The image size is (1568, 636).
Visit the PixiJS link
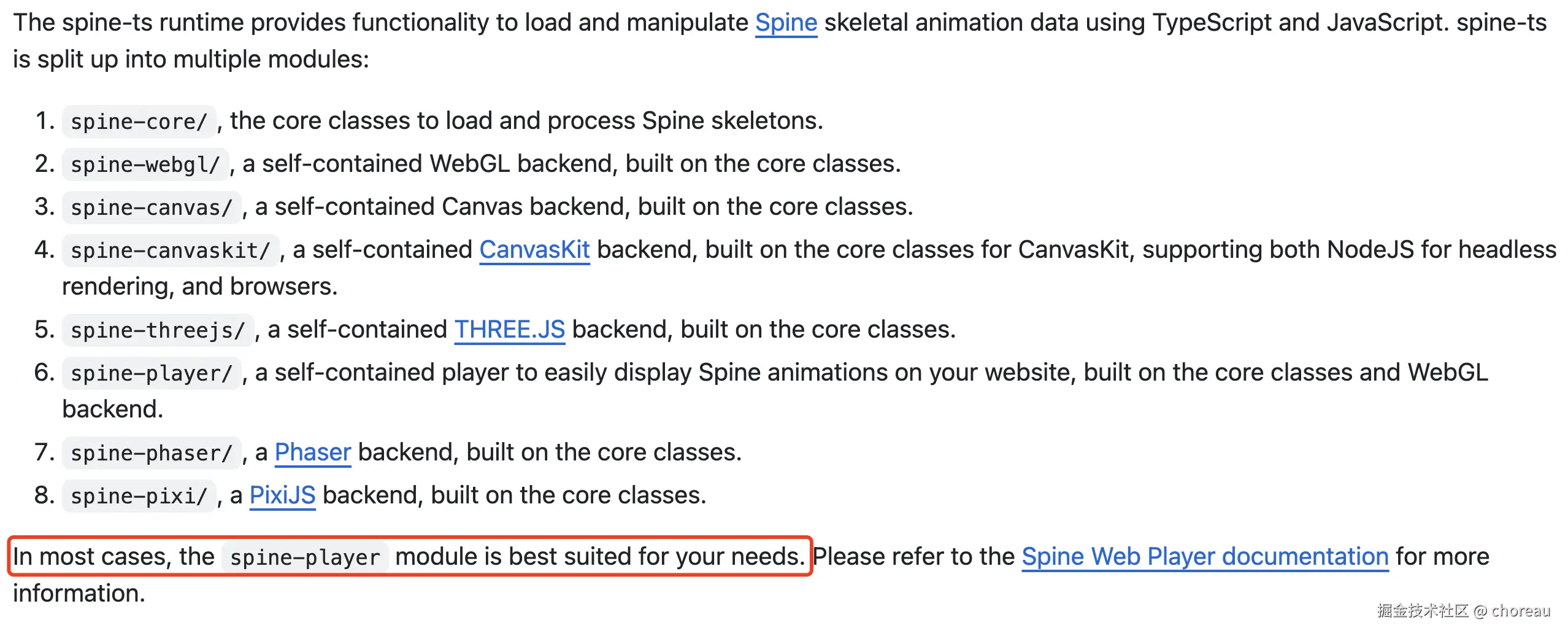coord(282,495)
